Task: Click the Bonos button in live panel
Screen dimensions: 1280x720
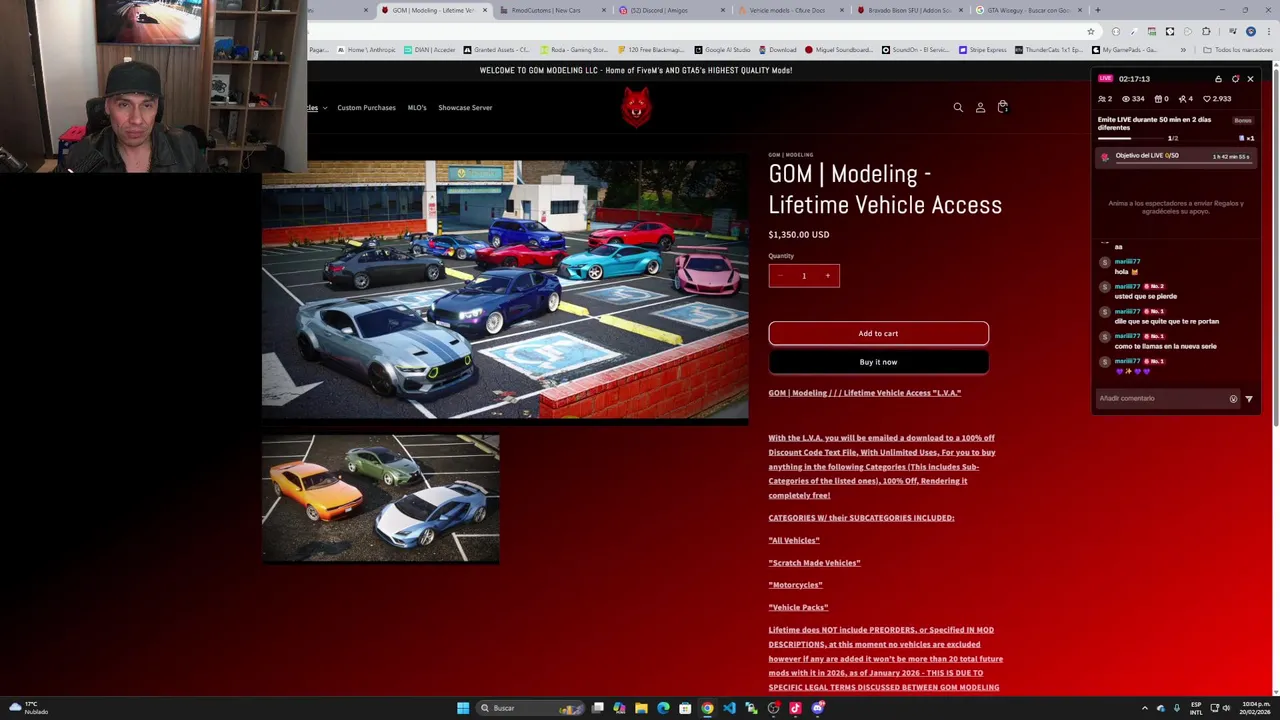Action: pyautogui.click(x=1242, y=120)
